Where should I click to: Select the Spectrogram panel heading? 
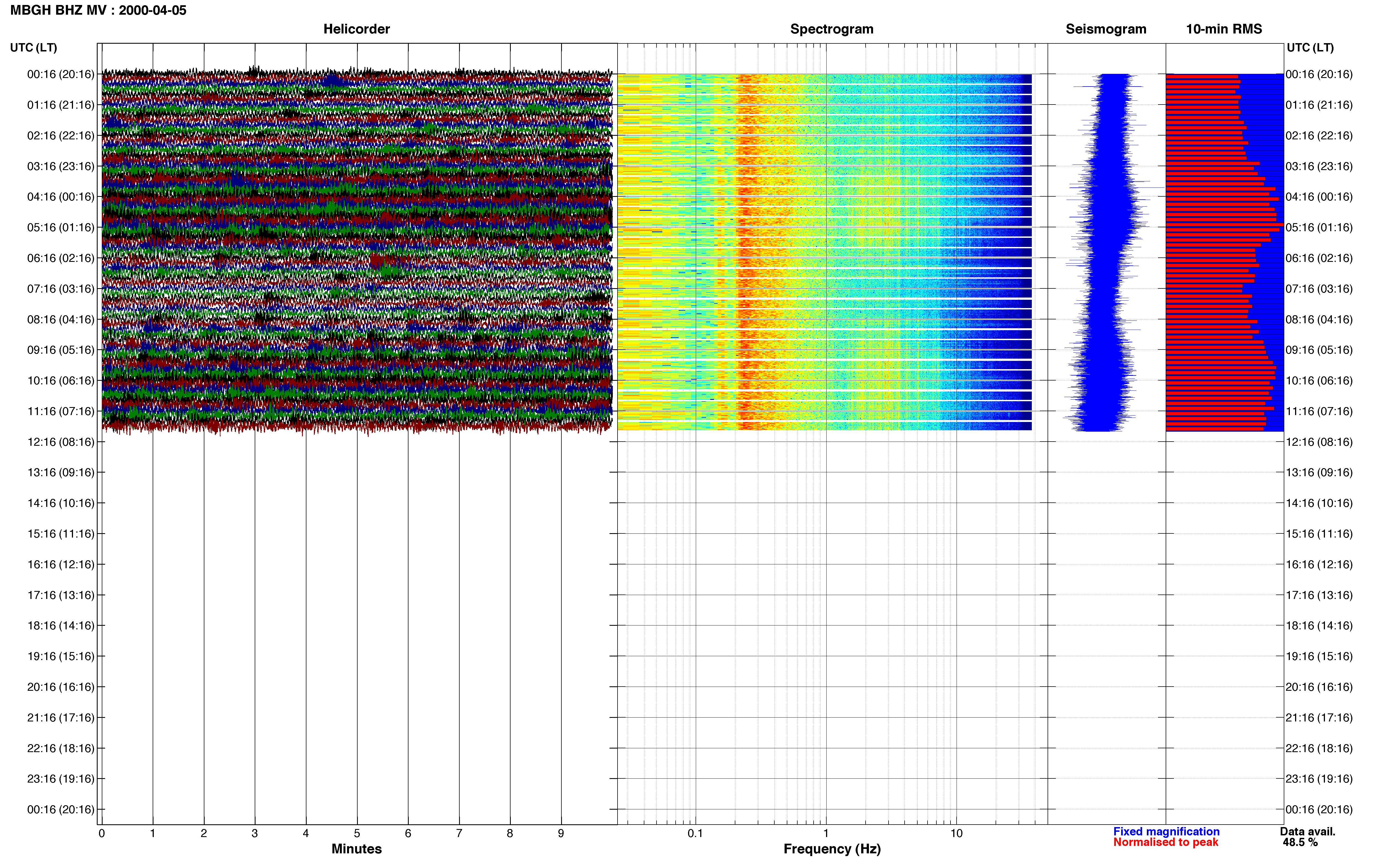(832, 29)
